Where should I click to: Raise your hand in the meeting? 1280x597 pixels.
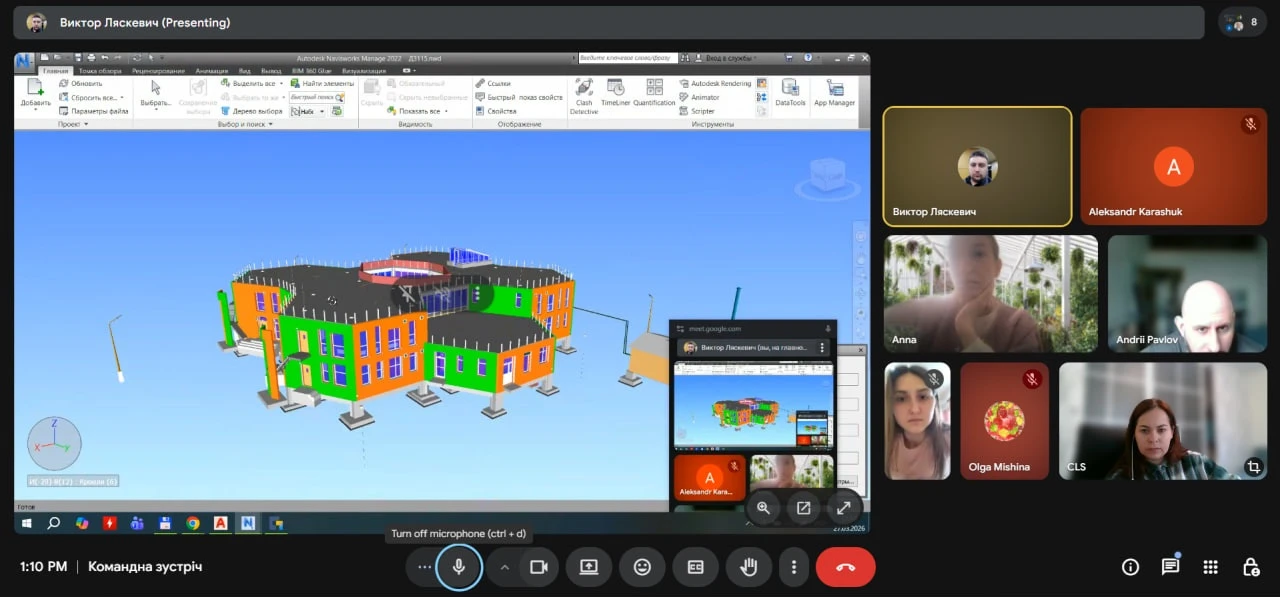pos(748,567)
